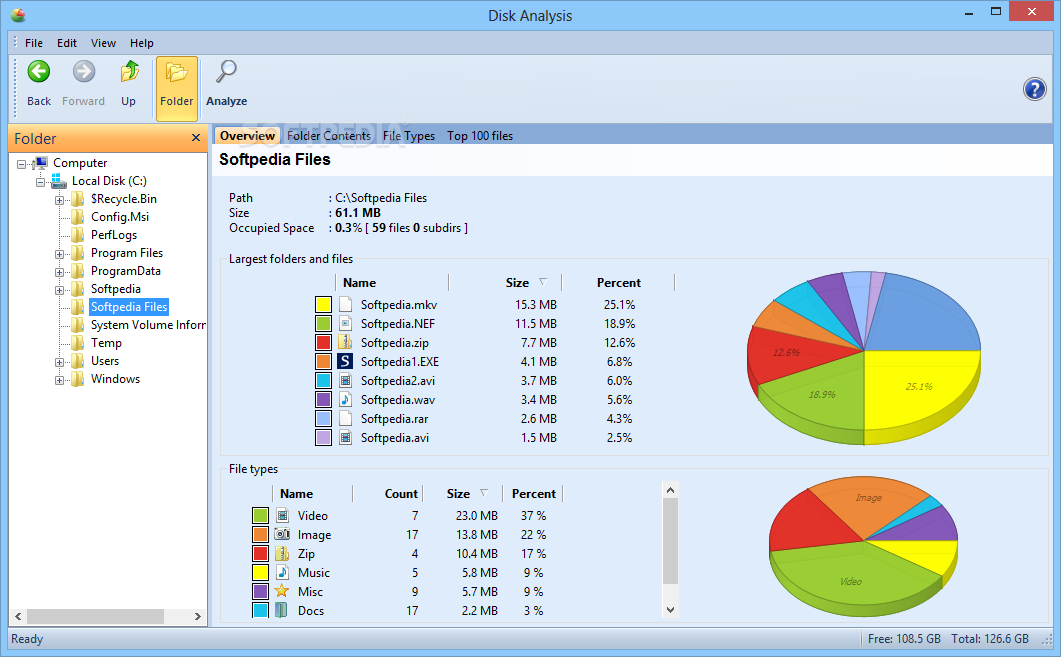The width and height of the screenshot is (1061, 657).
Task: Click the Softpedia.NEF image file icon
Action: pyautogui.click(x=345, y=323)
